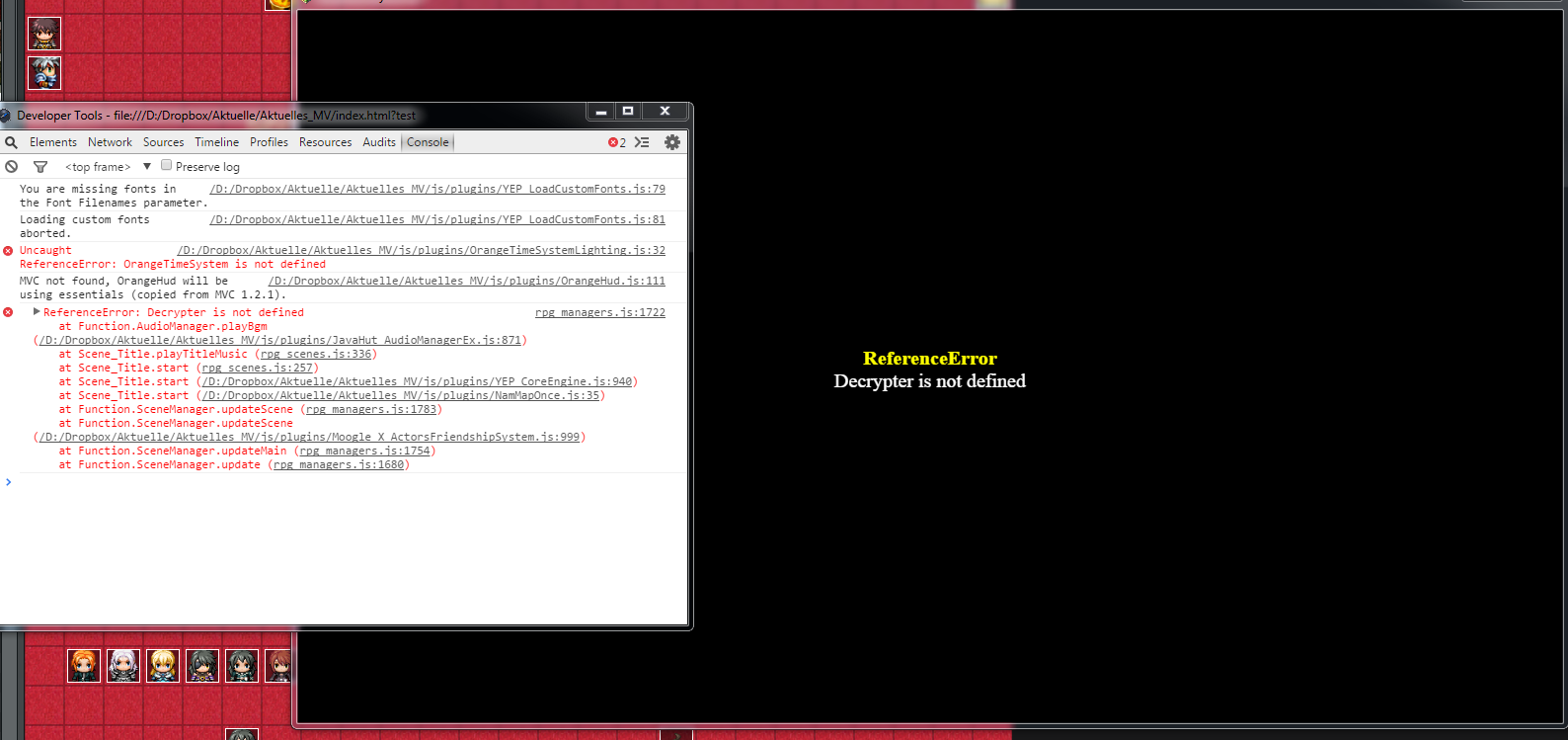This screenshot has width=1568, height=740.
Task: Click 'Decrypter is not defined' game message
Action: [930, 381]
